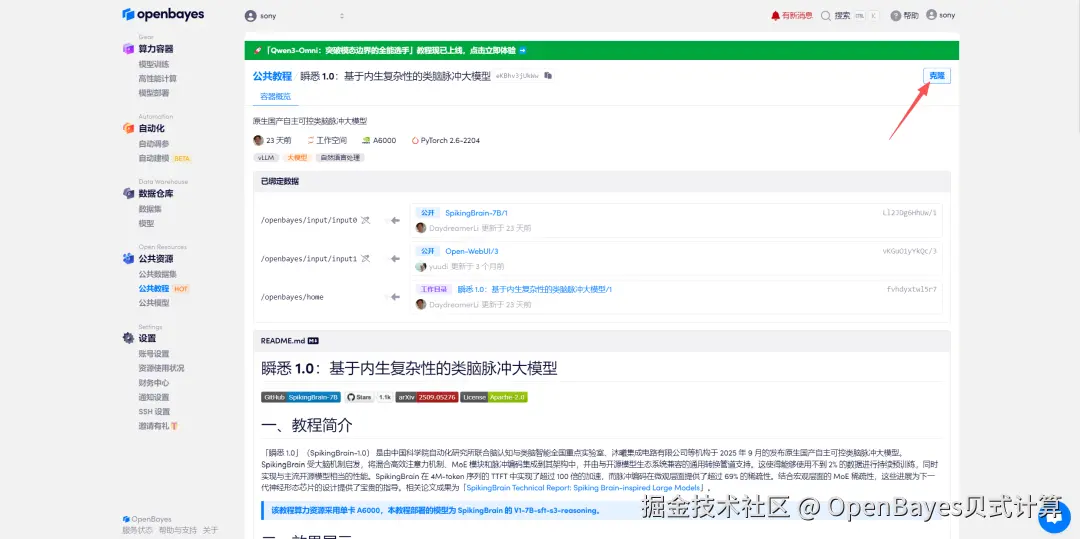Viewport: 1080px width, 539px height.
Task: Click the PyTorch flame icon
Action: point(415,140)
